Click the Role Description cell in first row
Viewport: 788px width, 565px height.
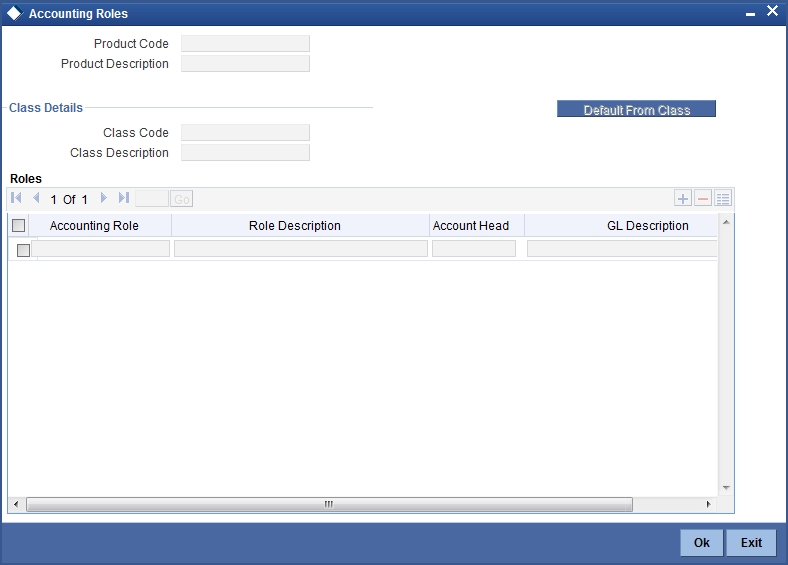(301, 249)
